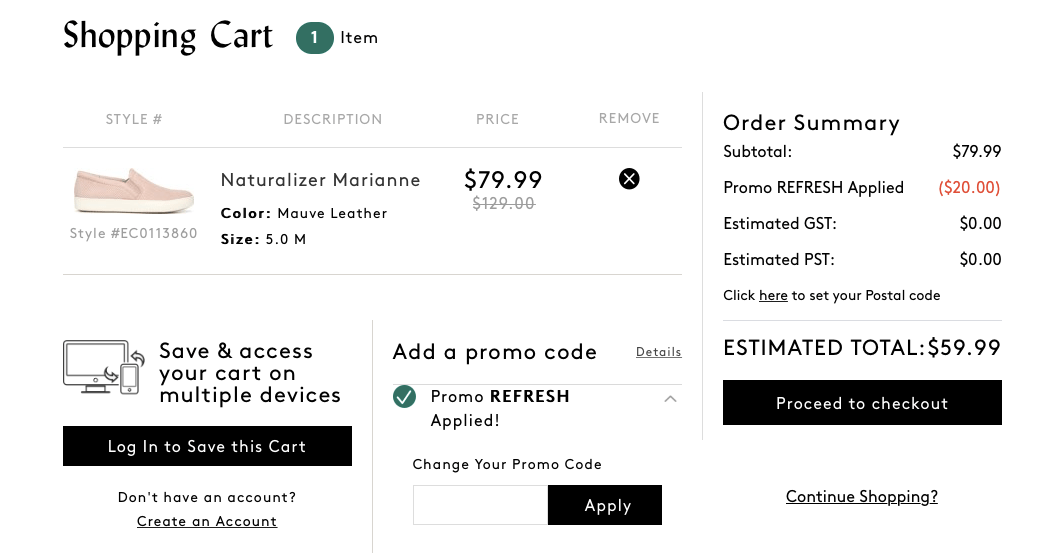The height and width of the screenshot is (553, 1039).
Task: Log In to Save this Cart
Action: [207, 446]
